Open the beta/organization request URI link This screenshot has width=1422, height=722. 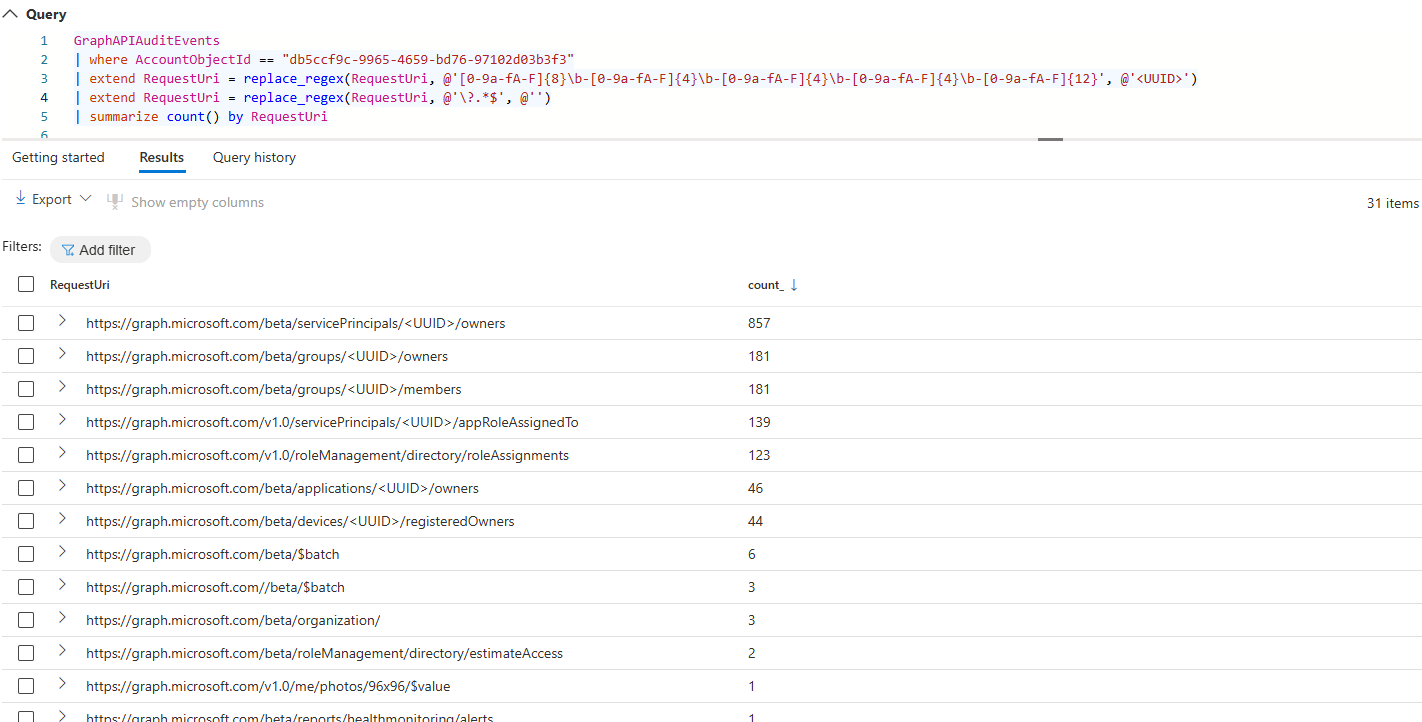coord(231,619)
